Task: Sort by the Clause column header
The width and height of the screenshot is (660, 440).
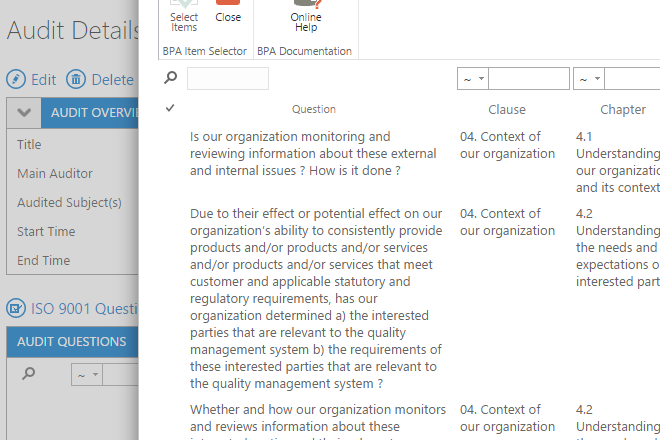Action: (507, 109)
